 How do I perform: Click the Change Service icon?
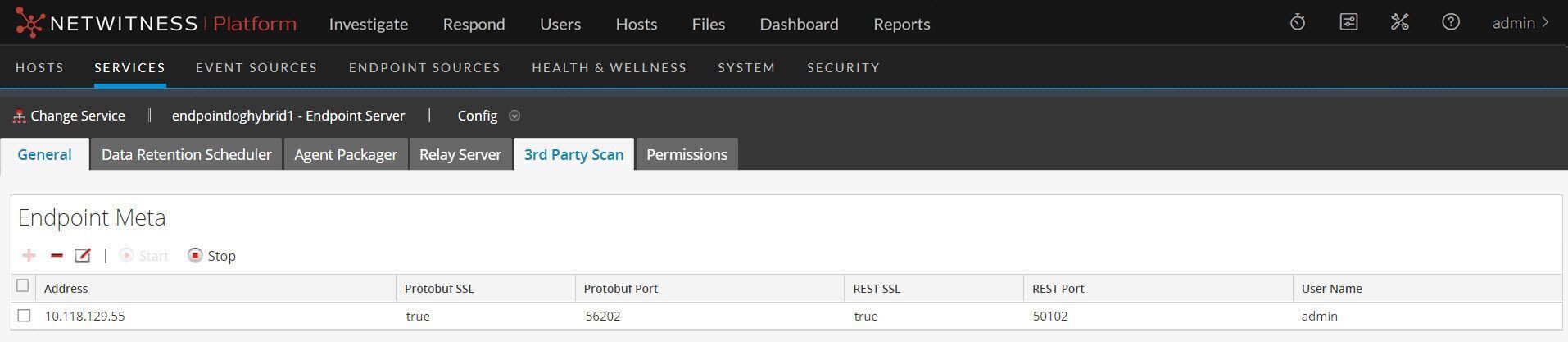pyautogui.click(x=20, y=116)
